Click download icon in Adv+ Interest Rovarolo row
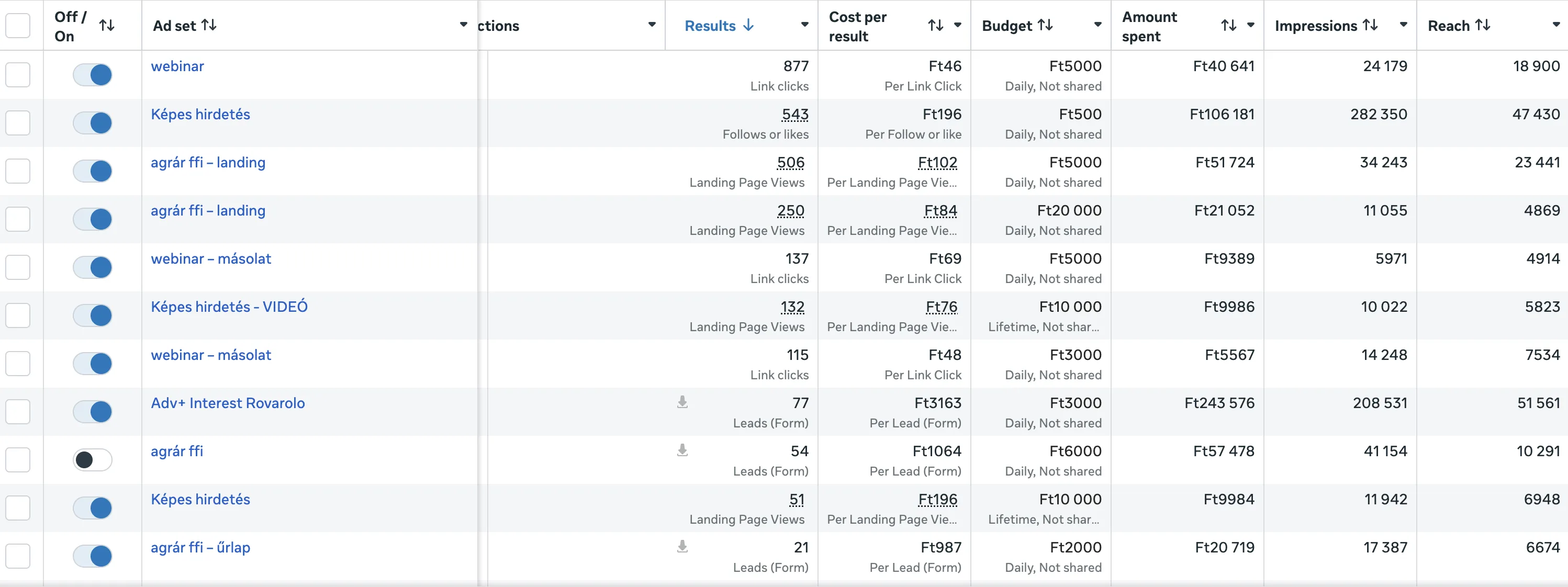The width and height of the screenshot is (1568, 587). pos(682,402)
